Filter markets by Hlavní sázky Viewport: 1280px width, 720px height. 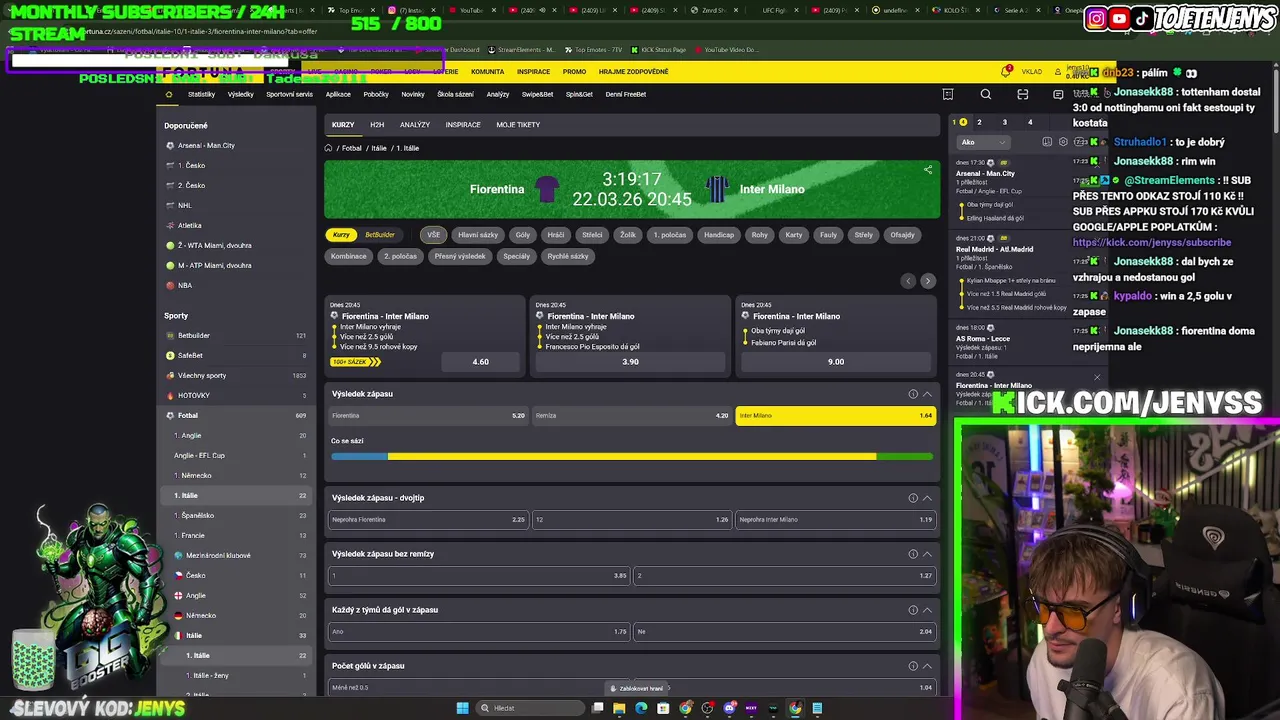click(478, 235)
